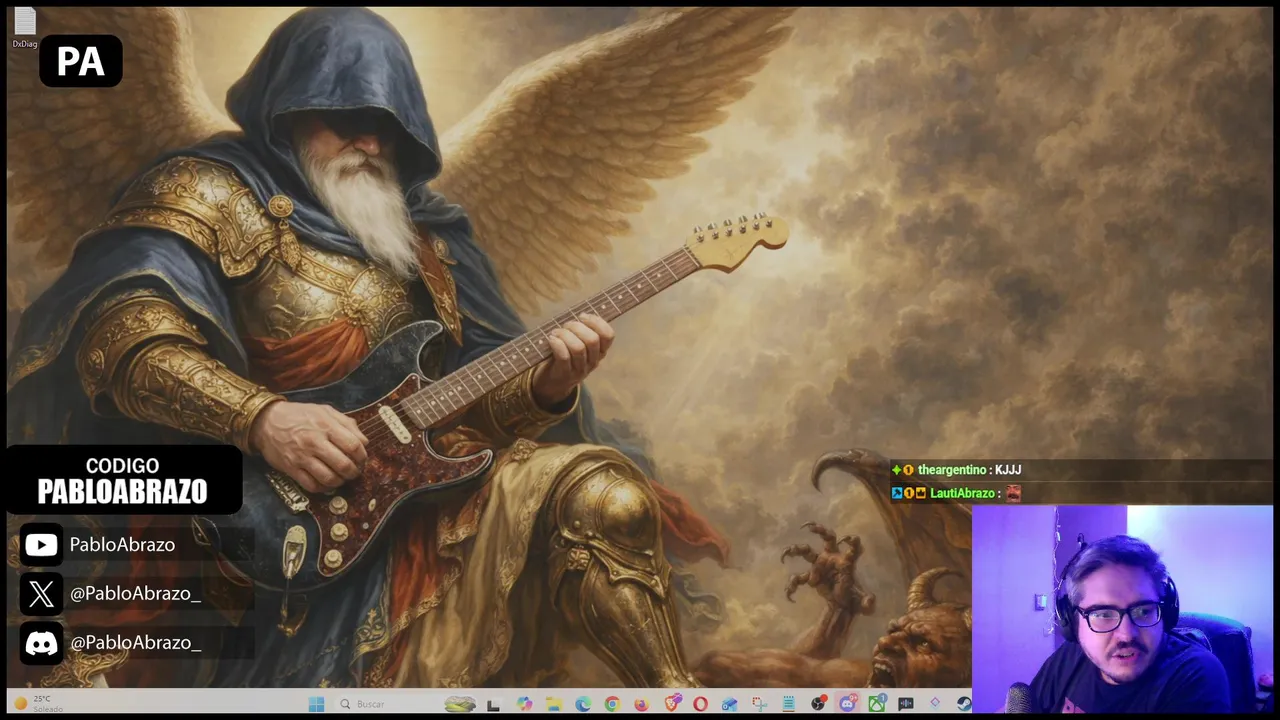Open the Xbox app from the taskbar
The width and height of the screenshot is (1280, 720).
pos(876,704)
